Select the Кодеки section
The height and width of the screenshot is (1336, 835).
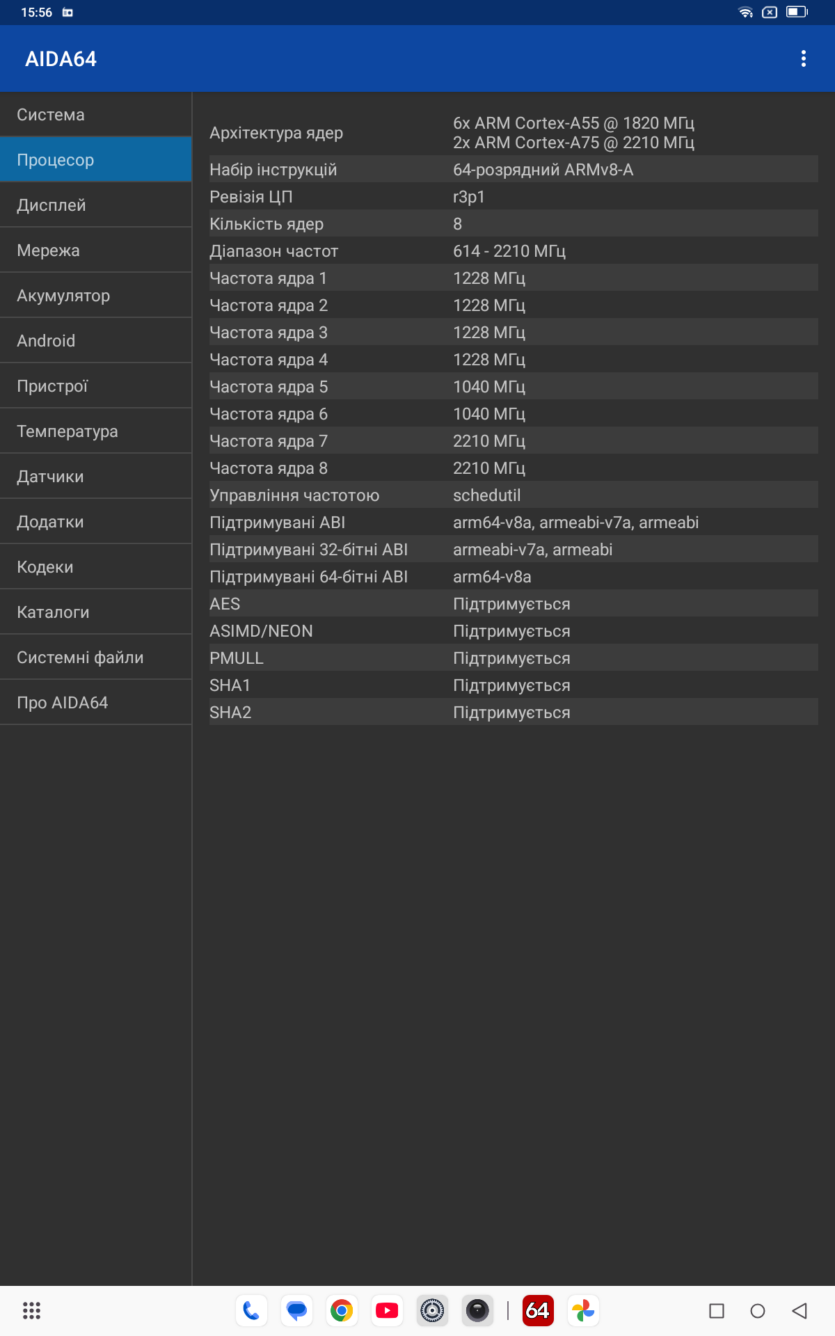click(96, 567)
